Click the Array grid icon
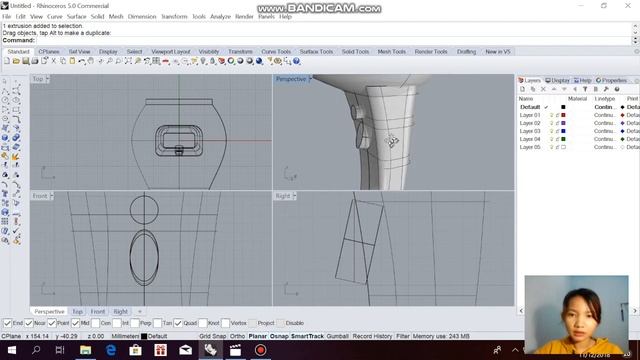This screenshot has height=360, width=640. (5, 222)
